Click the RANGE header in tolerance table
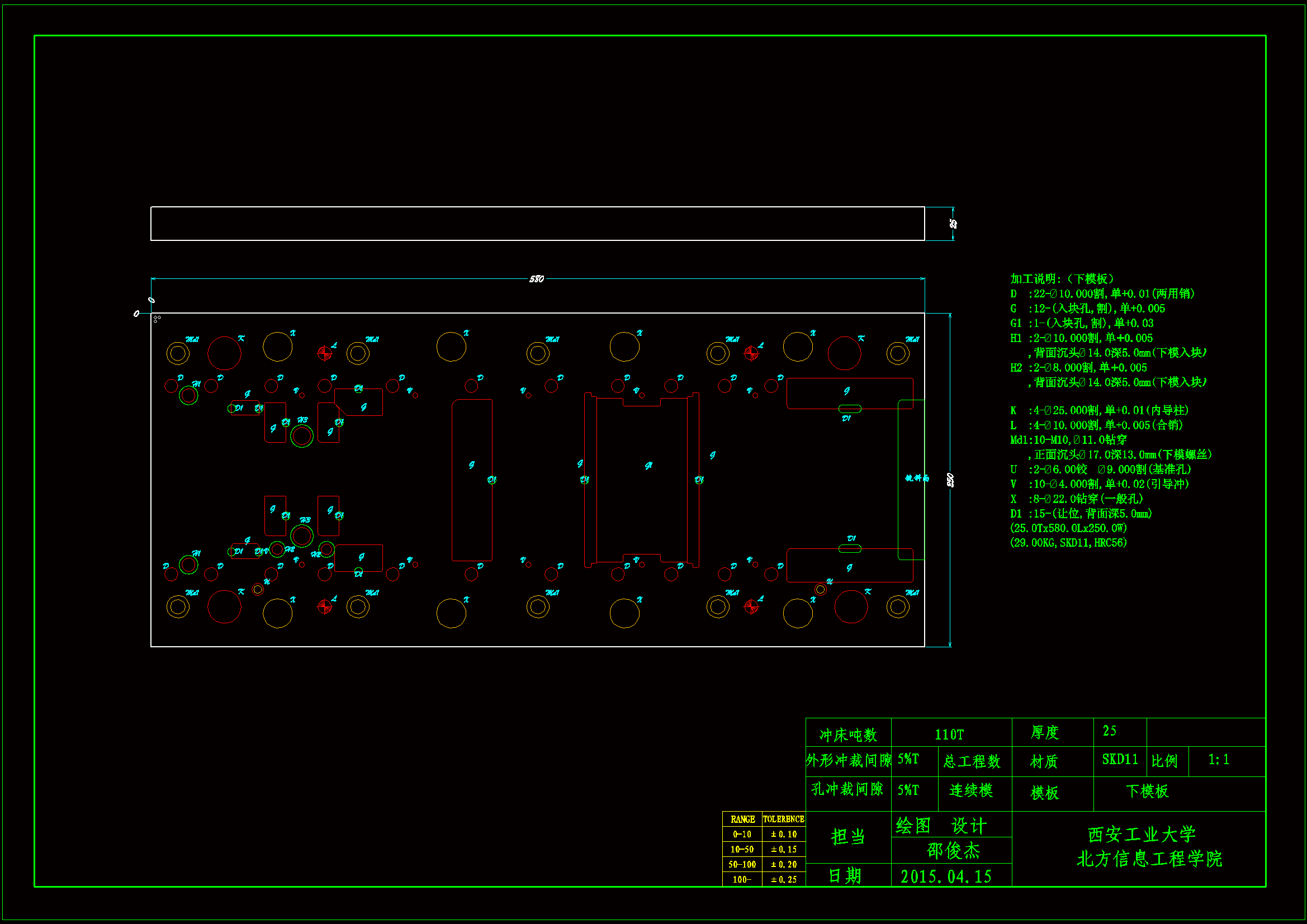This screenshot has width=1307, height=924. point(742,819)
